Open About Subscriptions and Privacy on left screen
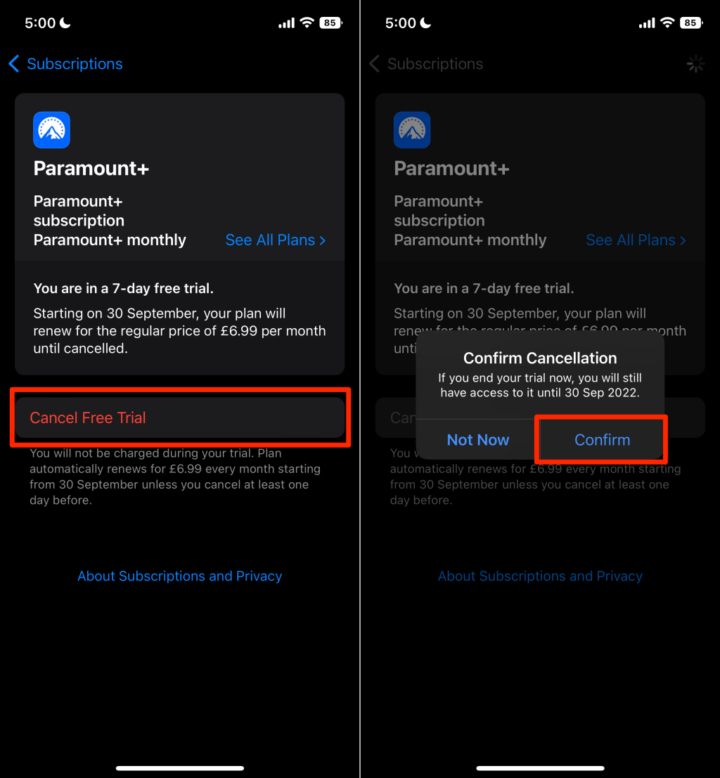 pyautogui.click(x=180, y=576)
